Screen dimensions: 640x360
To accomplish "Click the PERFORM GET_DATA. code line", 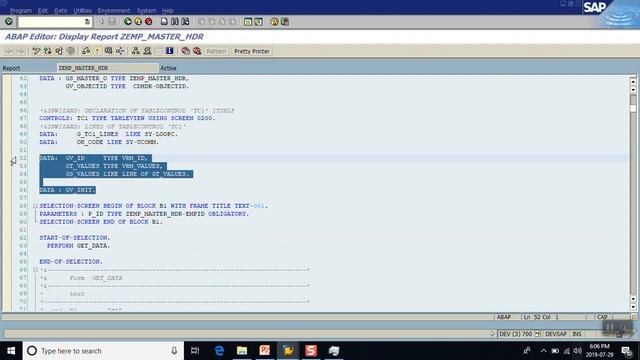I will click(78, 246).
